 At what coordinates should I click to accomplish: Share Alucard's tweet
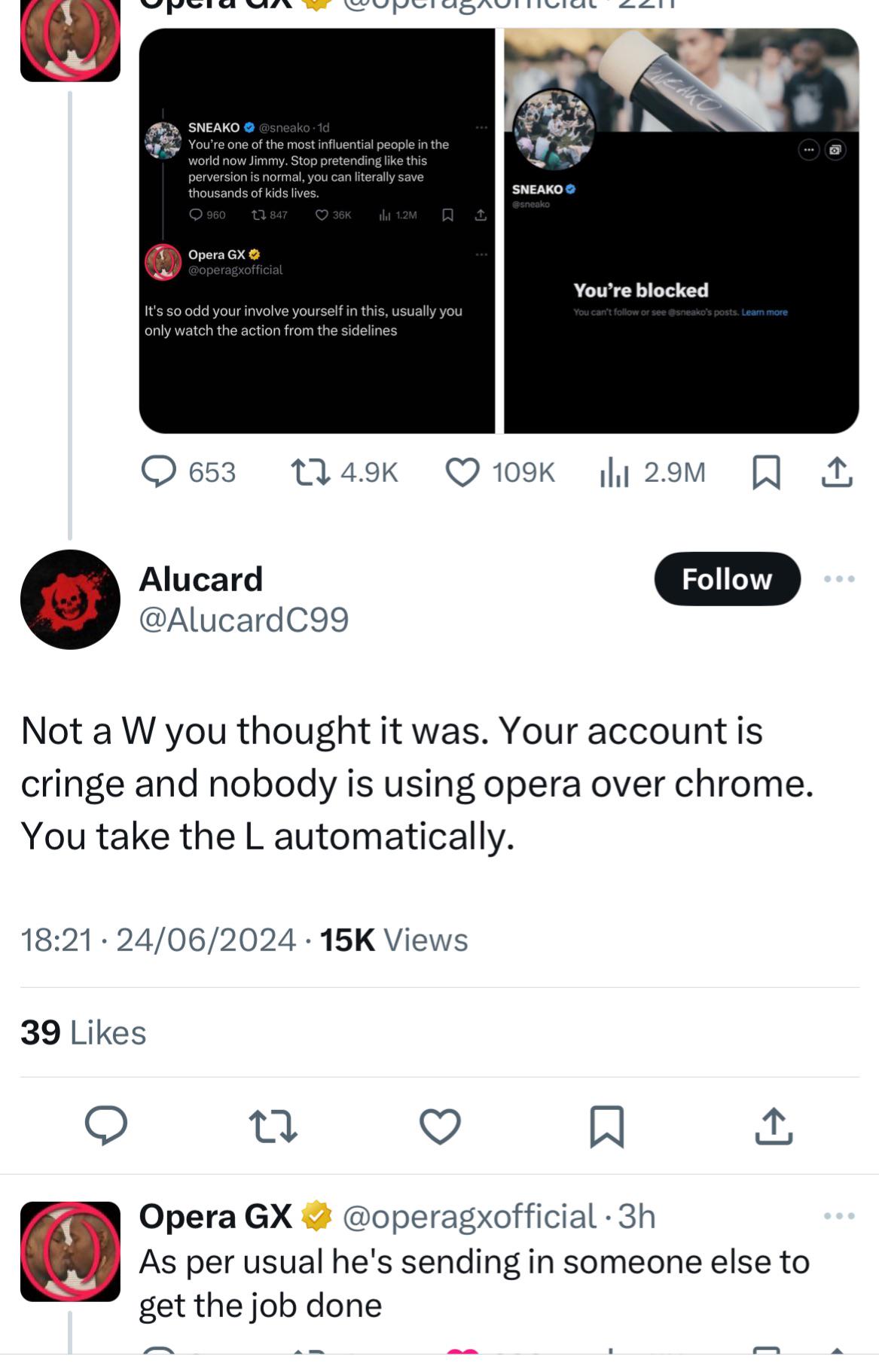click(x=774, y=1126)
